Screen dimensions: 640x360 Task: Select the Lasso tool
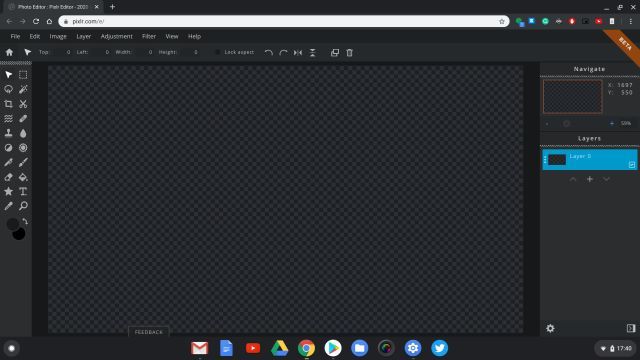[8, 89]
